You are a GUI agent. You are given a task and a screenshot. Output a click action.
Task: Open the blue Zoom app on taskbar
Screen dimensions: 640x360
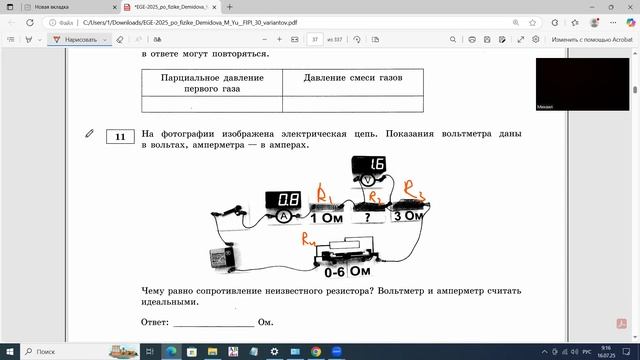click(337, 351)
